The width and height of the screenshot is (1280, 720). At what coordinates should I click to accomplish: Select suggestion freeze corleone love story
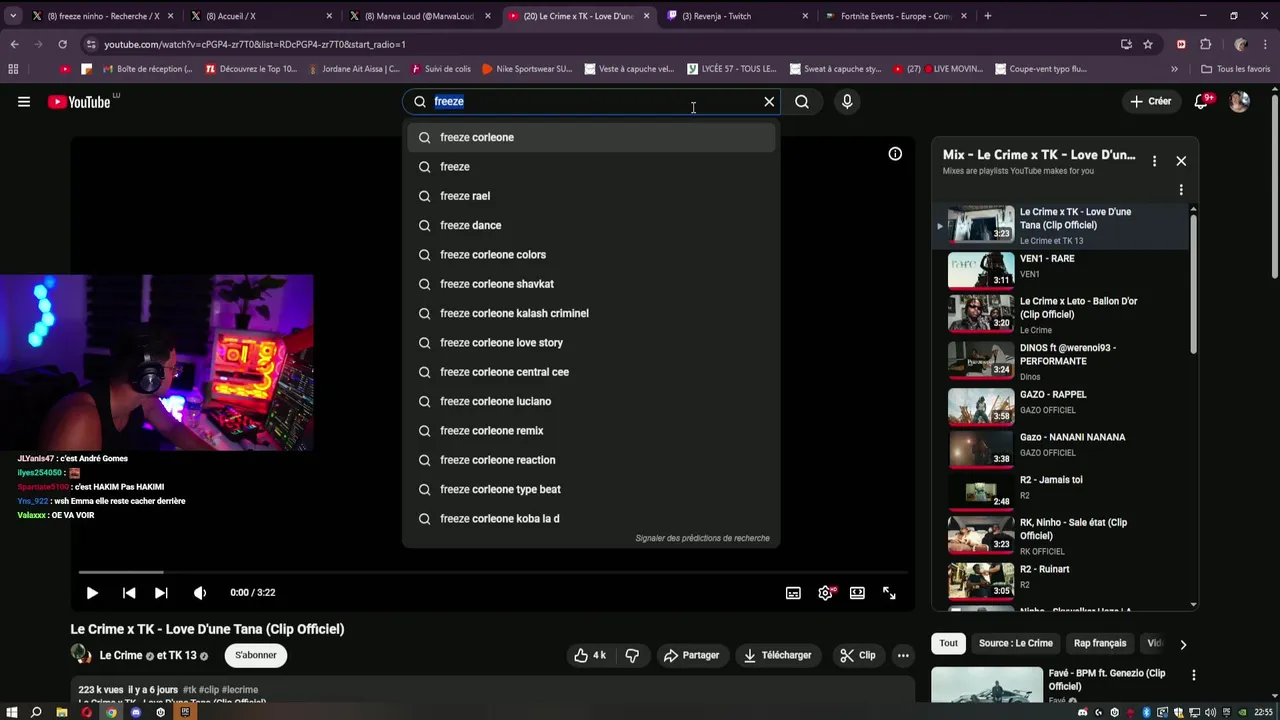pos(591,342)
